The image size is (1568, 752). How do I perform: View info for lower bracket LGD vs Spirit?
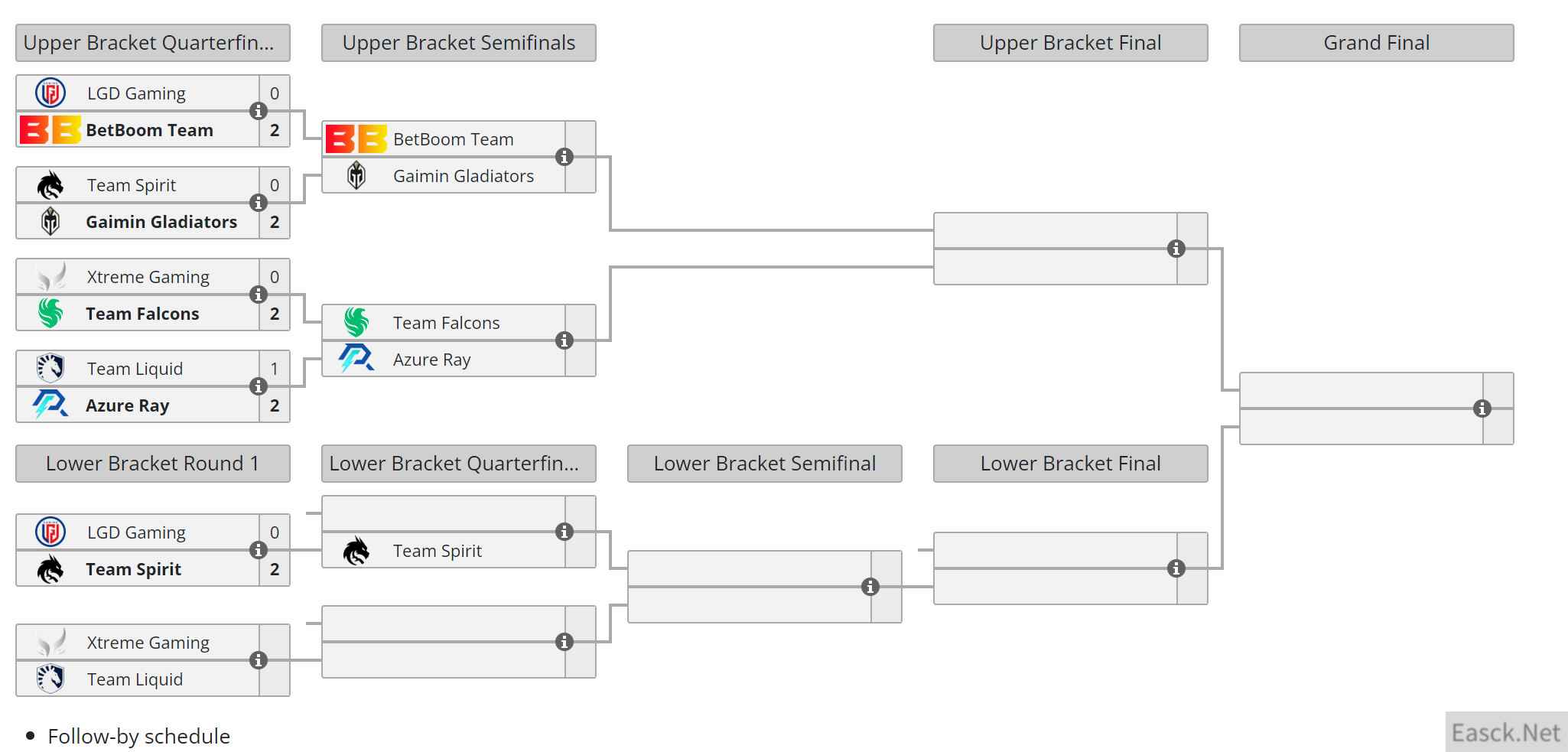pyautogui.click(x=259, y=550)
